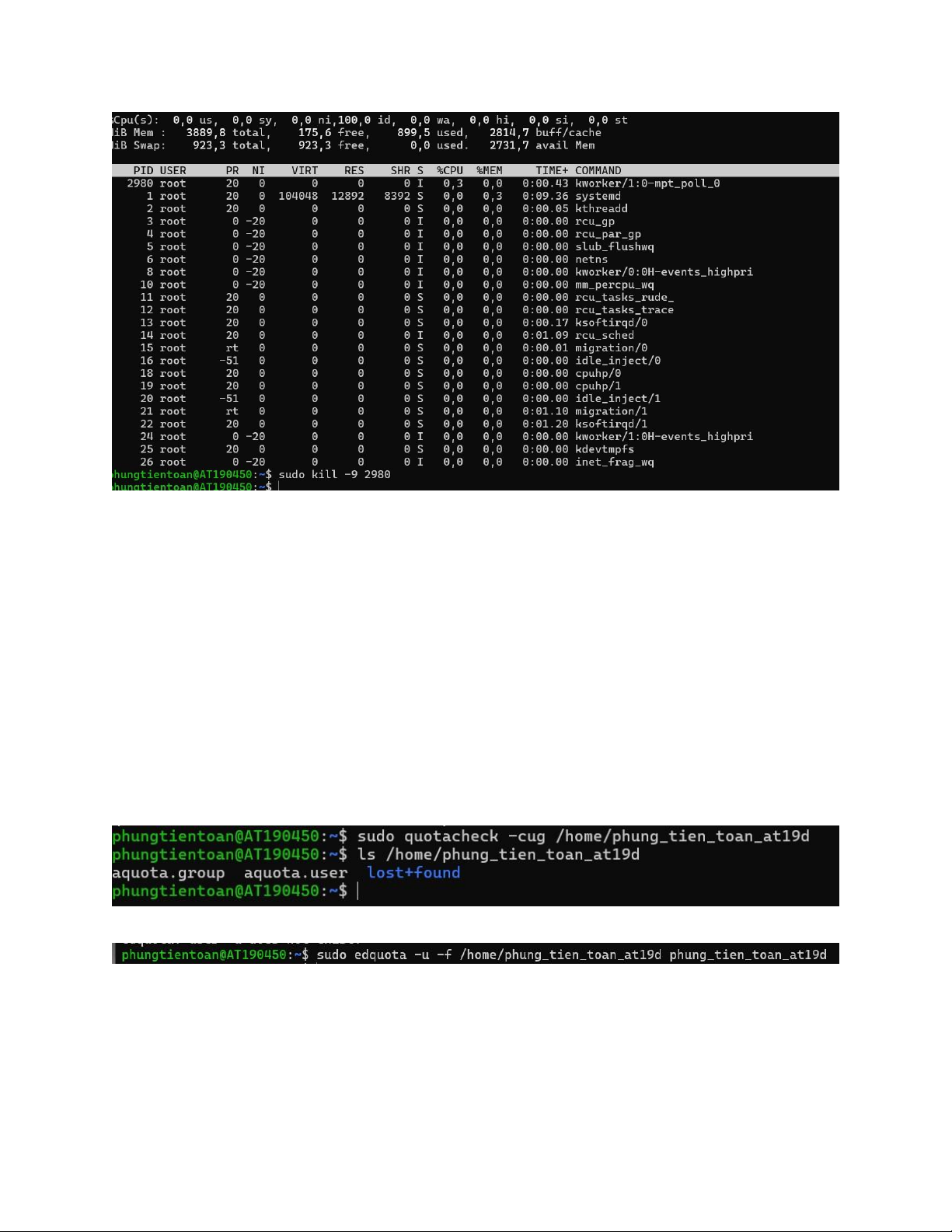Screen dimensions: 952x1232
Task: Click the aquota.group file name
Action: [x=168, y=873]
